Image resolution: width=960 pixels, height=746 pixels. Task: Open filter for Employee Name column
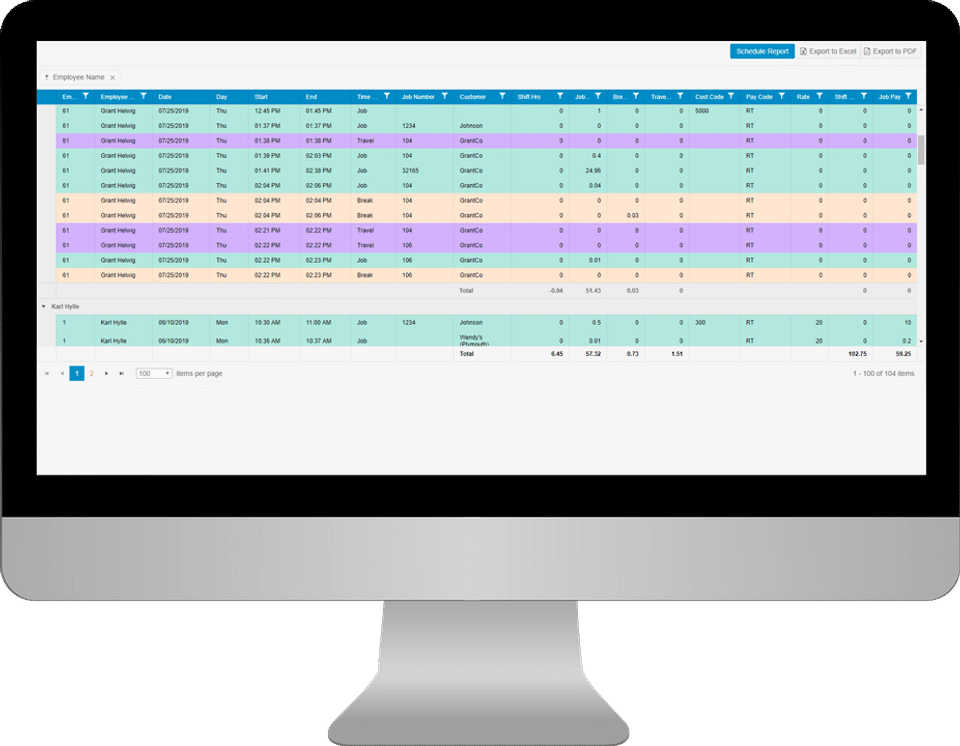click(x=143, y=96)
